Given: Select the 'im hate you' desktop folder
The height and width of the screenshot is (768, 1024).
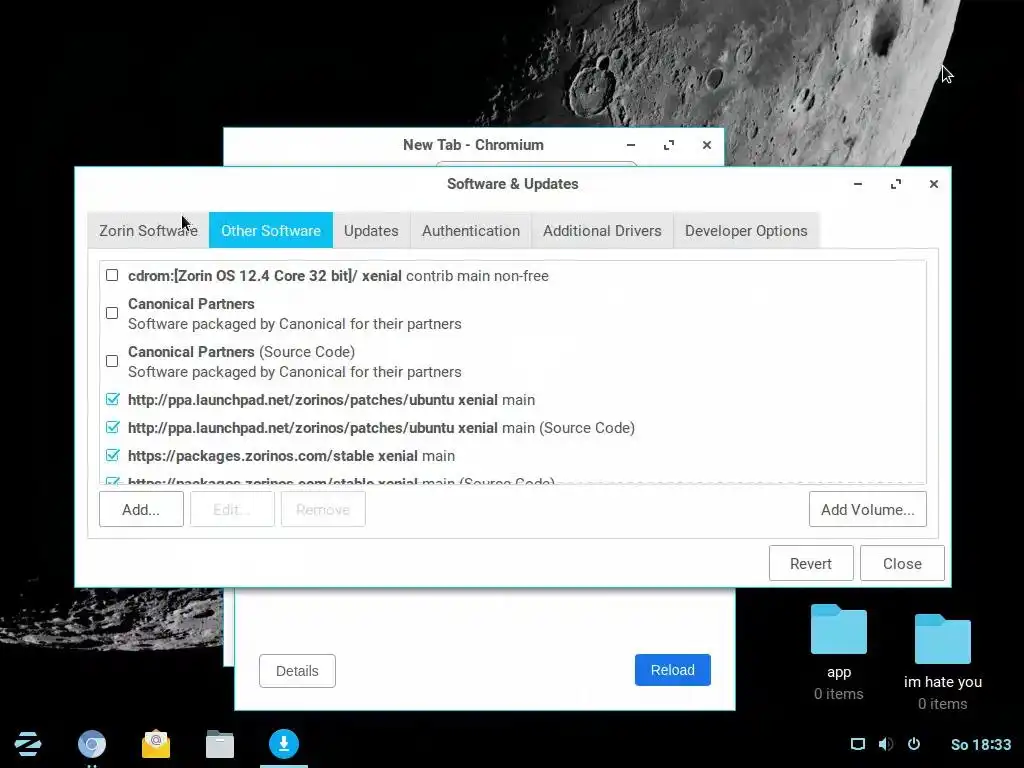Looking at the screenshot, I should (942, 662).
